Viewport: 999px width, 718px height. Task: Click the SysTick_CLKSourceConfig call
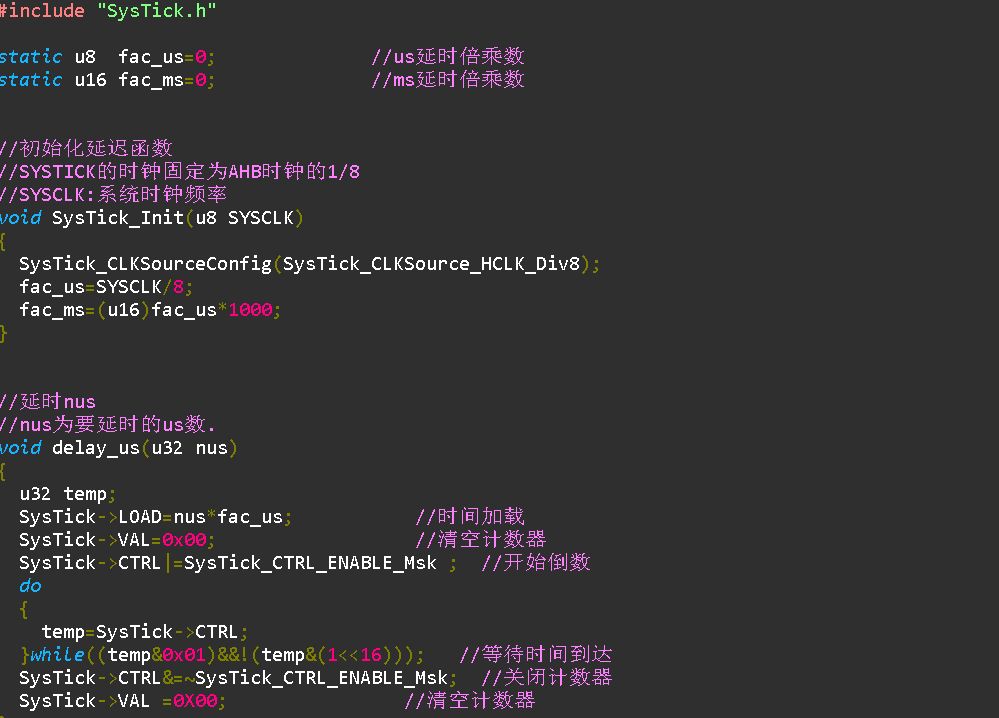point(309,264)
